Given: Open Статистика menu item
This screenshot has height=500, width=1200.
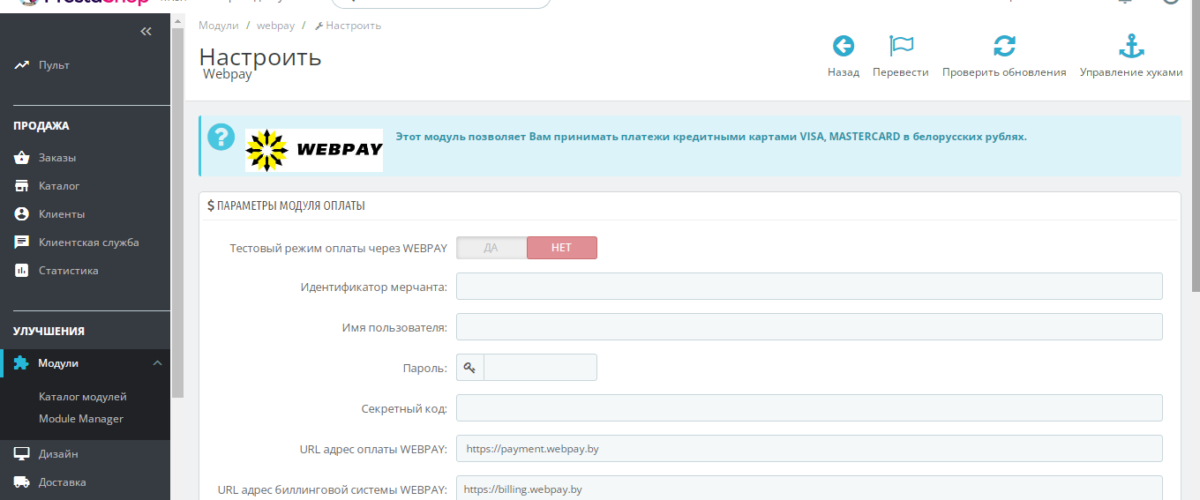Looking at the screenshot, I should coord(69,270).
